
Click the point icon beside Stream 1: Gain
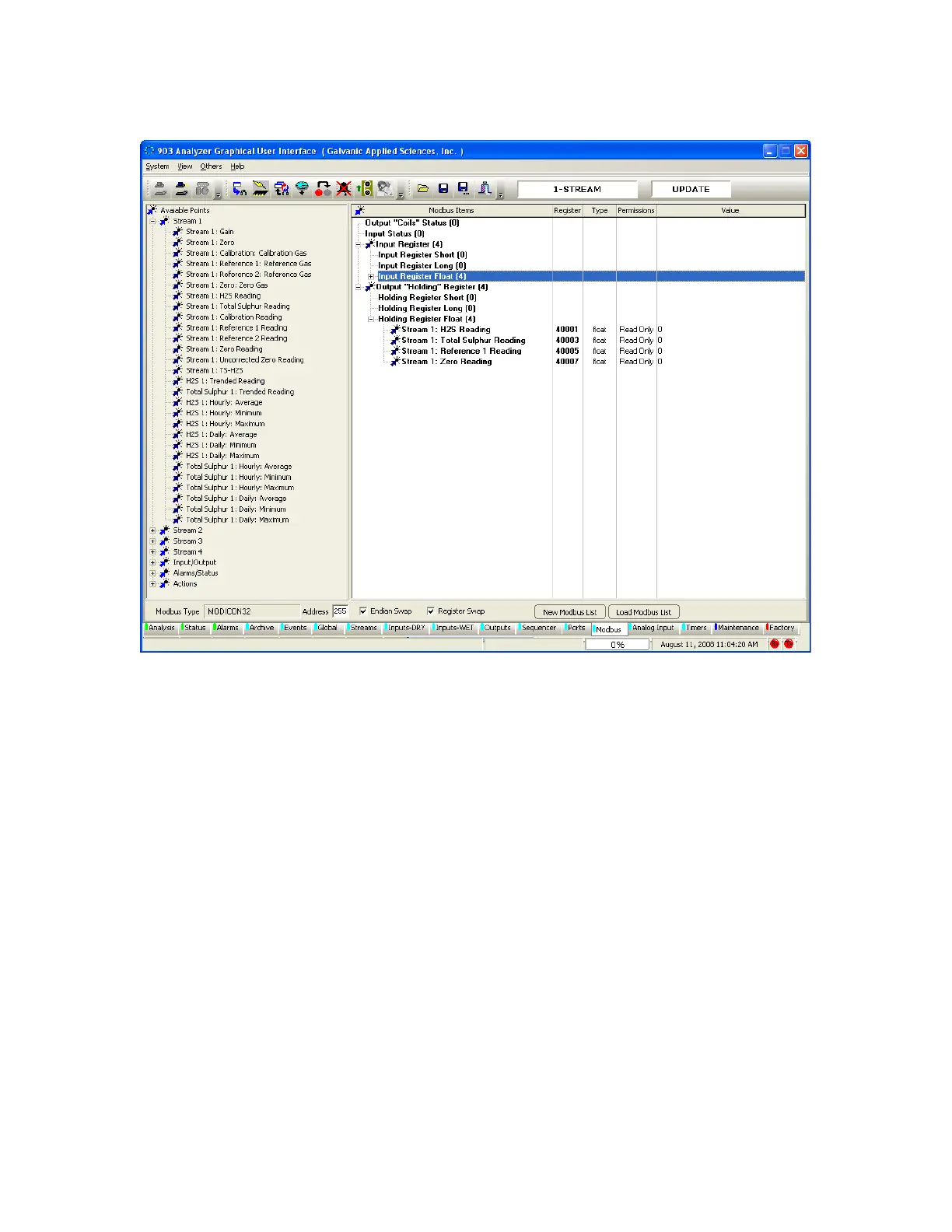click(x=178, y=232)
